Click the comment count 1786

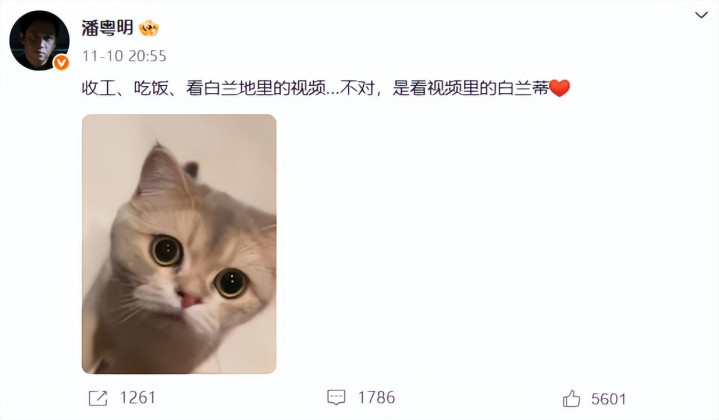376,398
